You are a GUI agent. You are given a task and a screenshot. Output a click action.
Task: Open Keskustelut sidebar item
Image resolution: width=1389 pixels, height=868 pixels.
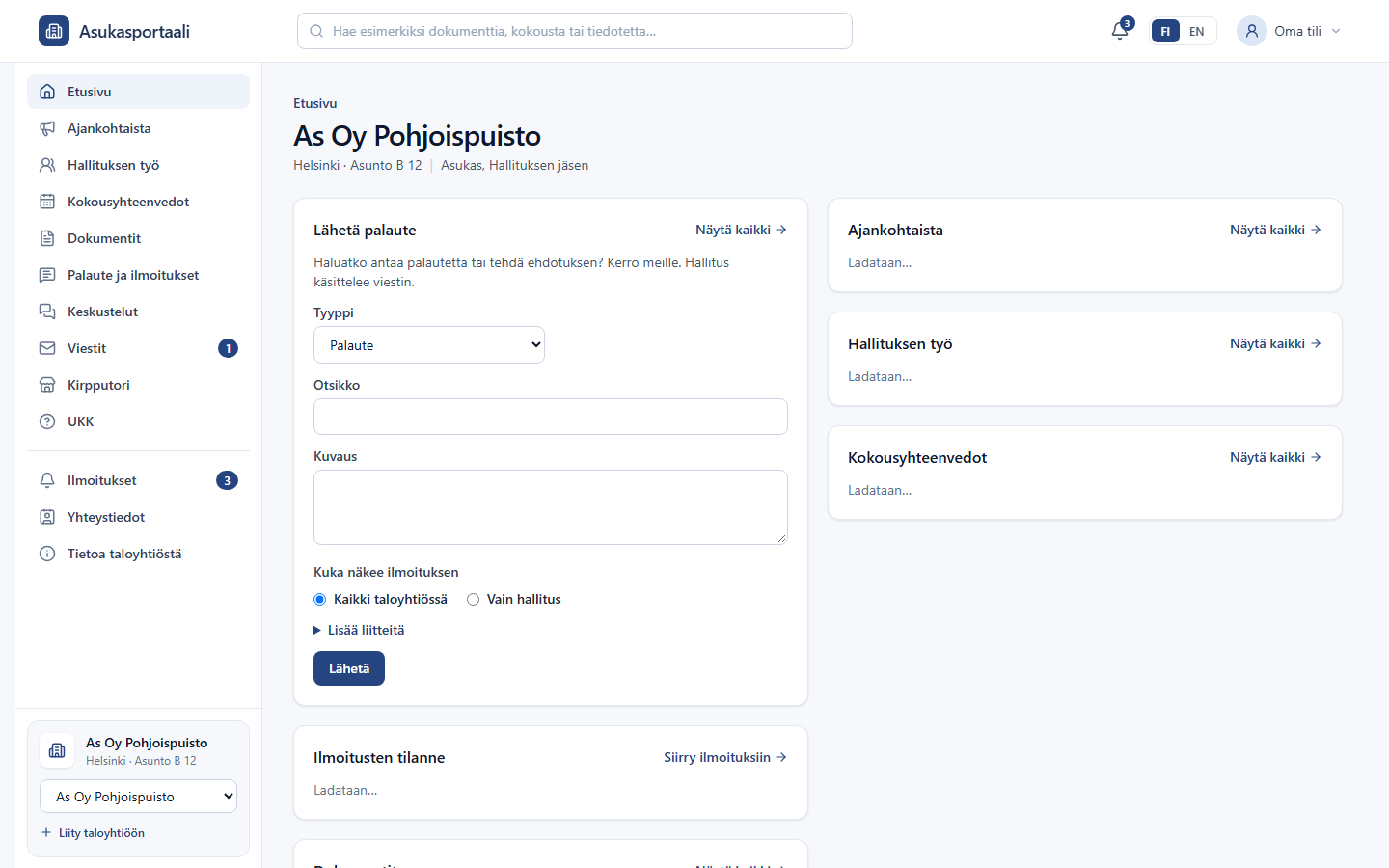point(138,312)
